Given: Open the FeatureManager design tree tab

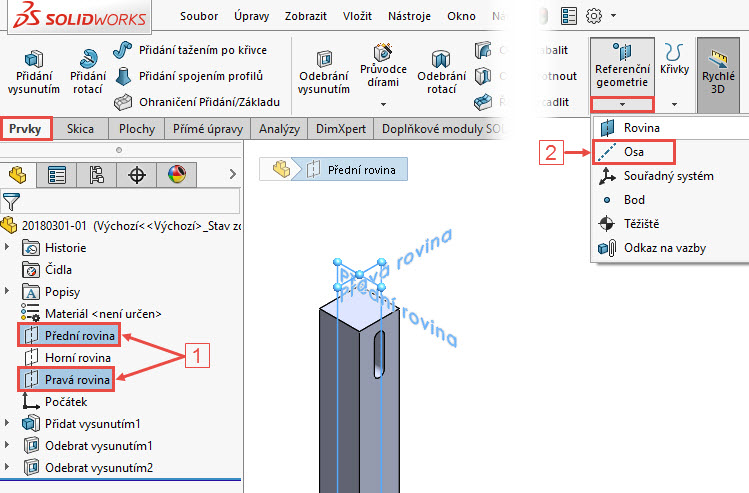Looking at the screenshot, I should (x=18, y=175).
